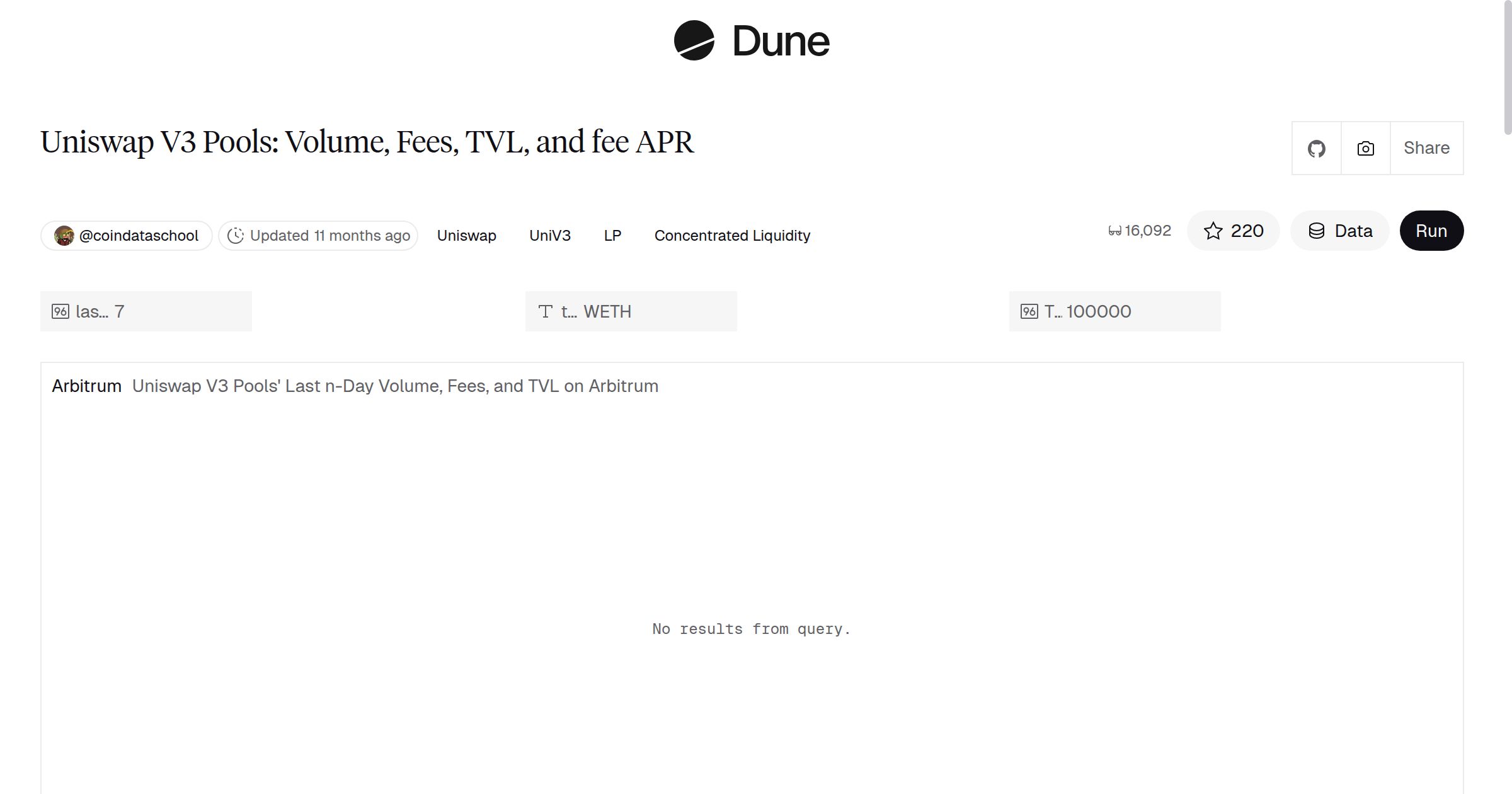Click the query title 'Uniswap V3 Pools' Last n-Day Volume'
This screenshot has height=794, width=1512.
pyautogui.click(x=395, y=385)
